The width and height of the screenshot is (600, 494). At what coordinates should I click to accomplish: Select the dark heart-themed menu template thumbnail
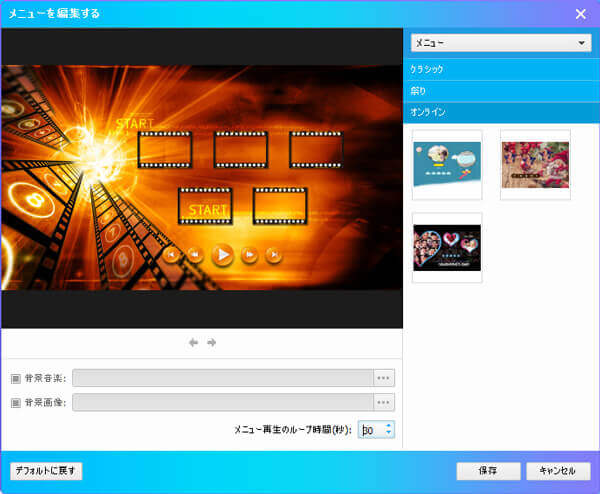(447, 247)
